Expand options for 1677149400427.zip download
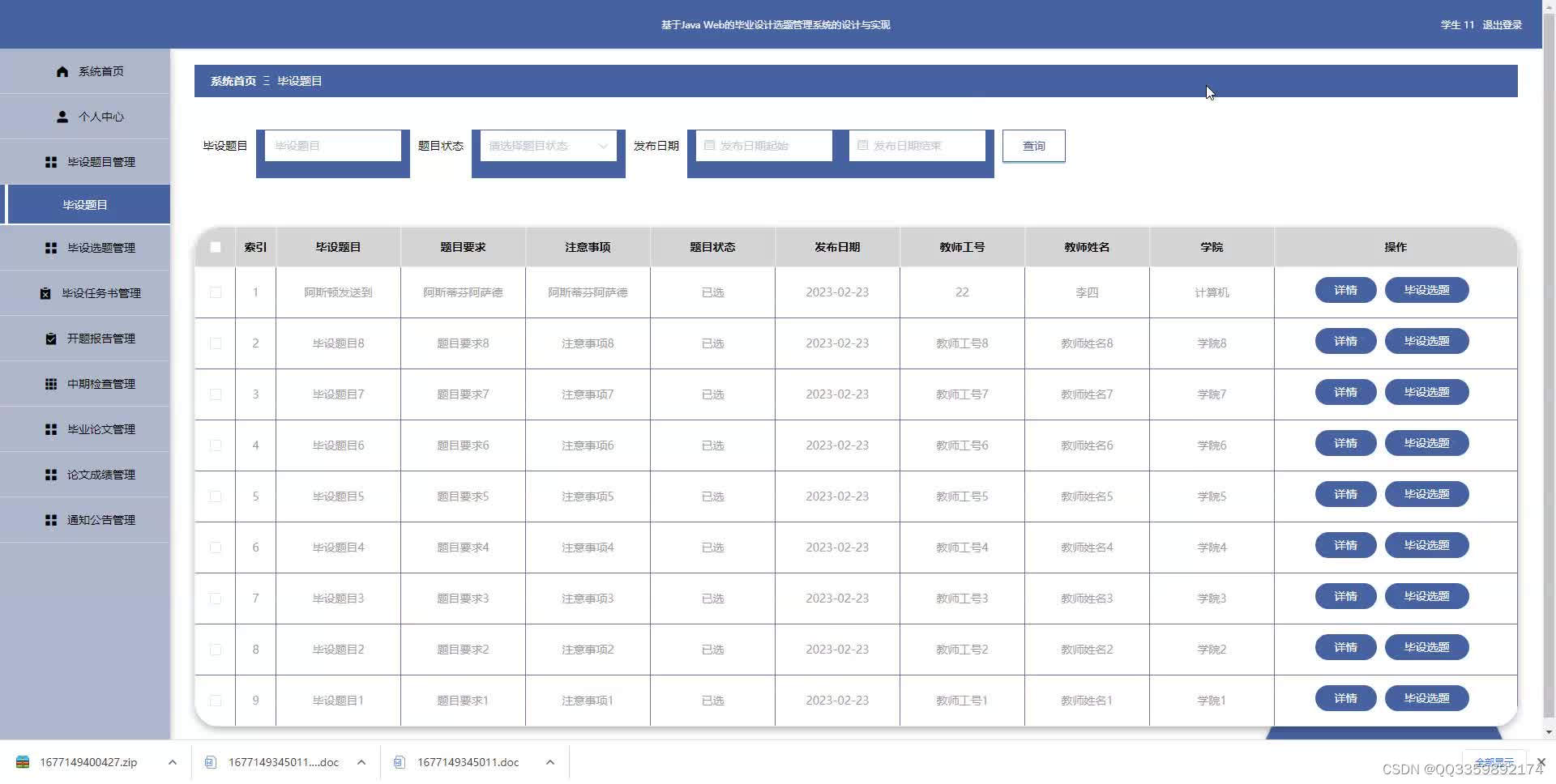This screenshot has width=1556, height=784. click(x=173, y=762)
